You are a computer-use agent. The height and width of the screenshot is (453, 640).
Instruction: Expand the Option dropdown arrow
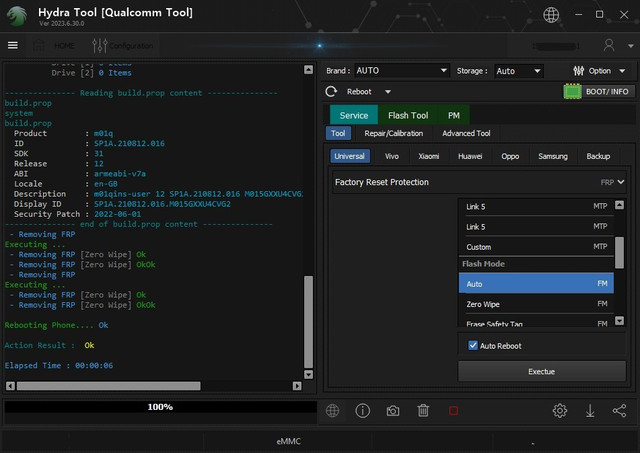click(x=622, y=71)
